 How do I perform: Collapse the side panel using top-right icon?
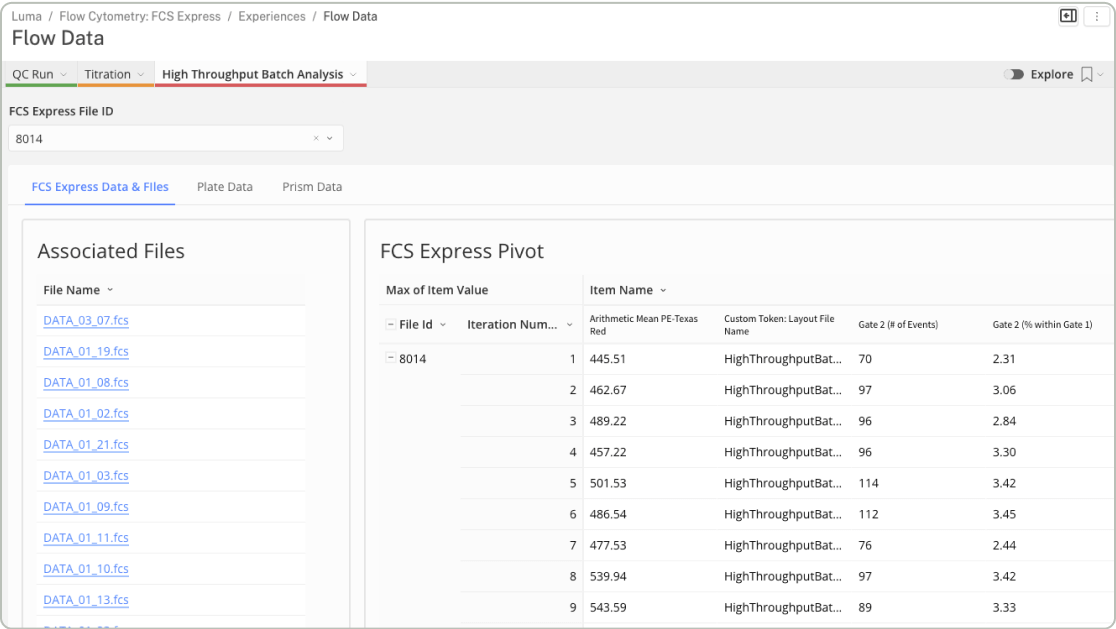(x=1068, y=16)
